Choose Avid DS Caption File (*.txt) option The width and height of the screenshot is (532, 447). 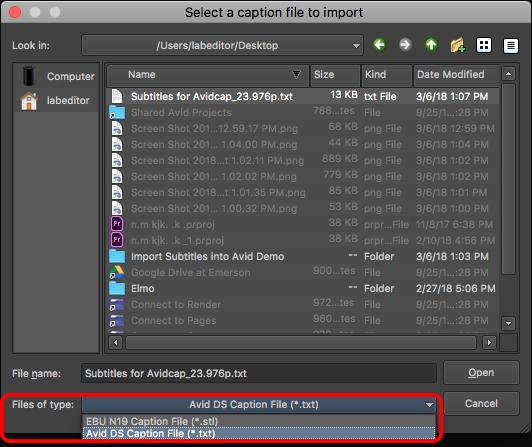coord(259,433)
